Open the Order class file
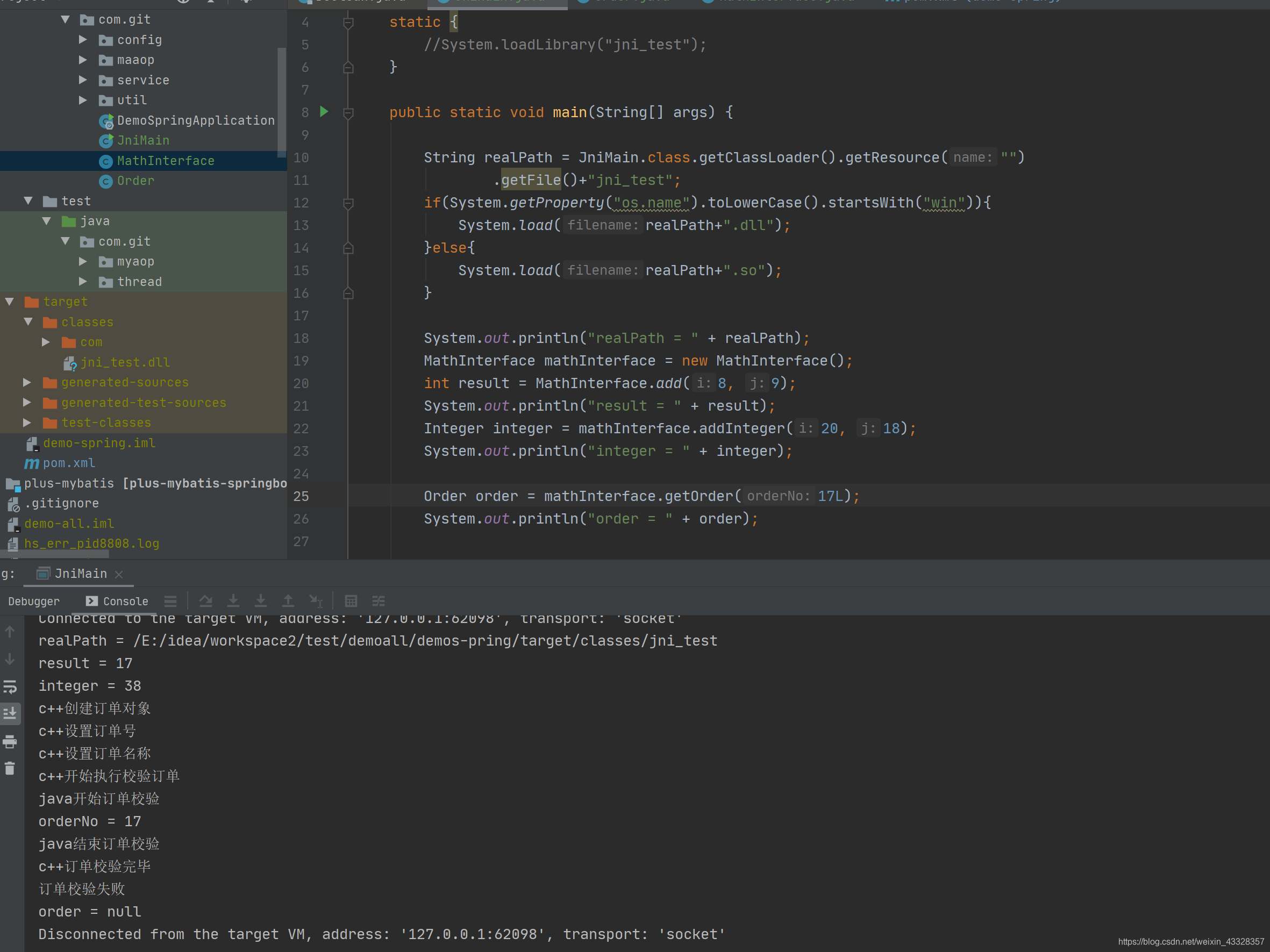The image size is (1270, 952). point(135,180)
